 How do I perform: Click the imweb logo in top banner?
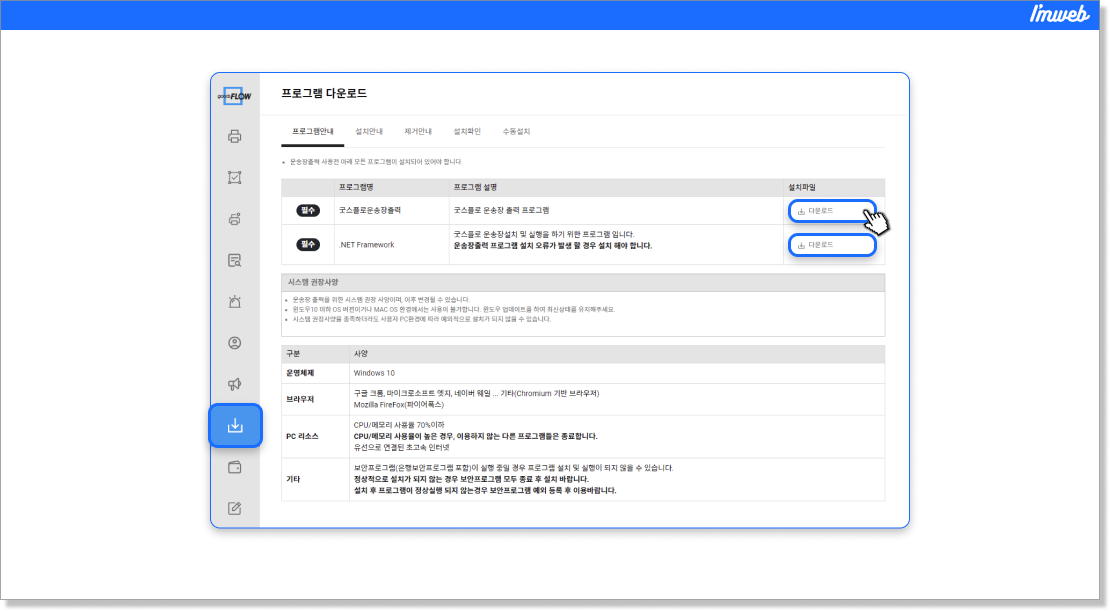(x=1059, y=13)
